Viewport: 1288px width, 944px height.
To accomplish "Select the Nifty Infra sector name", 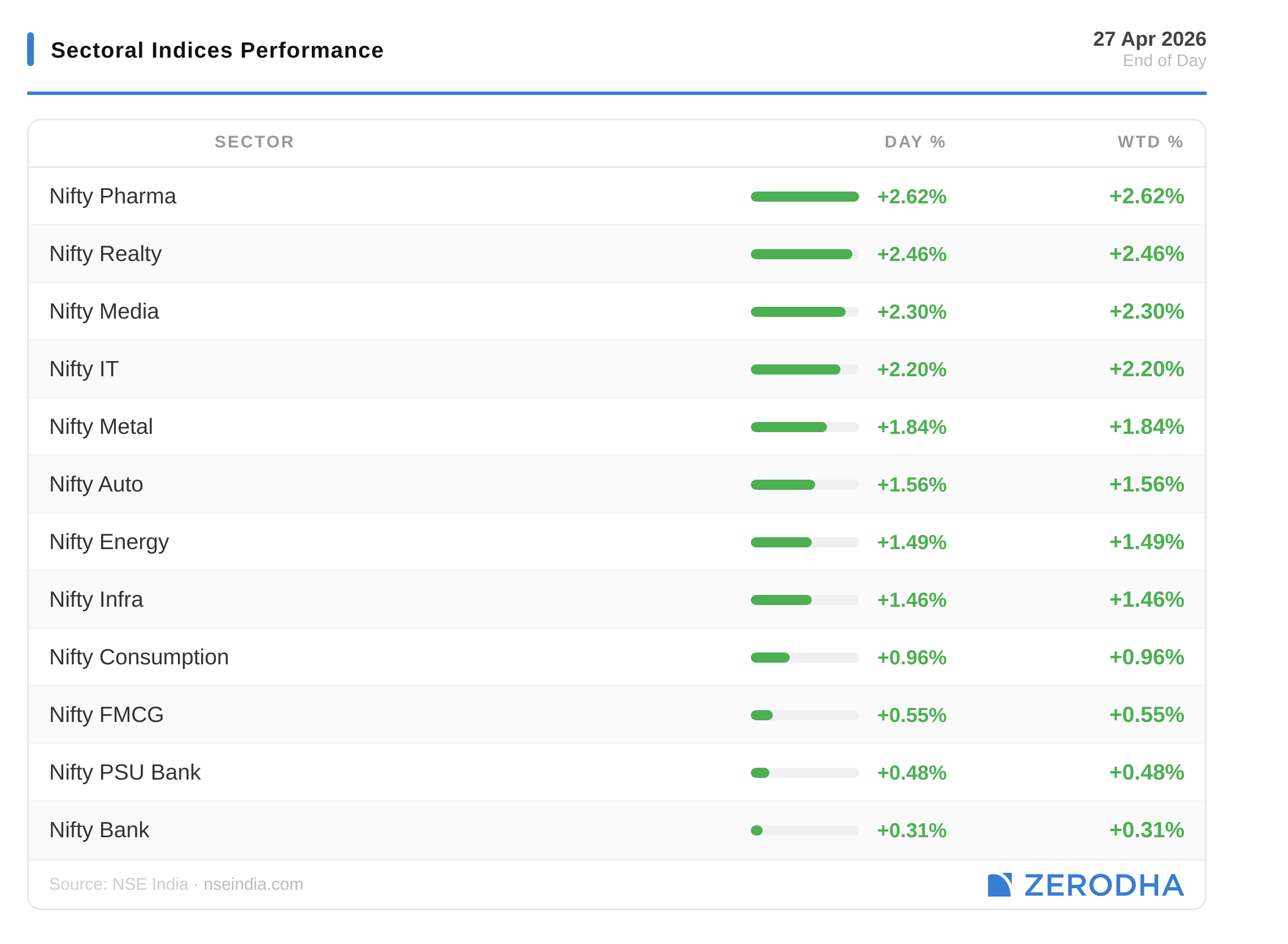I will click(96, 599).
